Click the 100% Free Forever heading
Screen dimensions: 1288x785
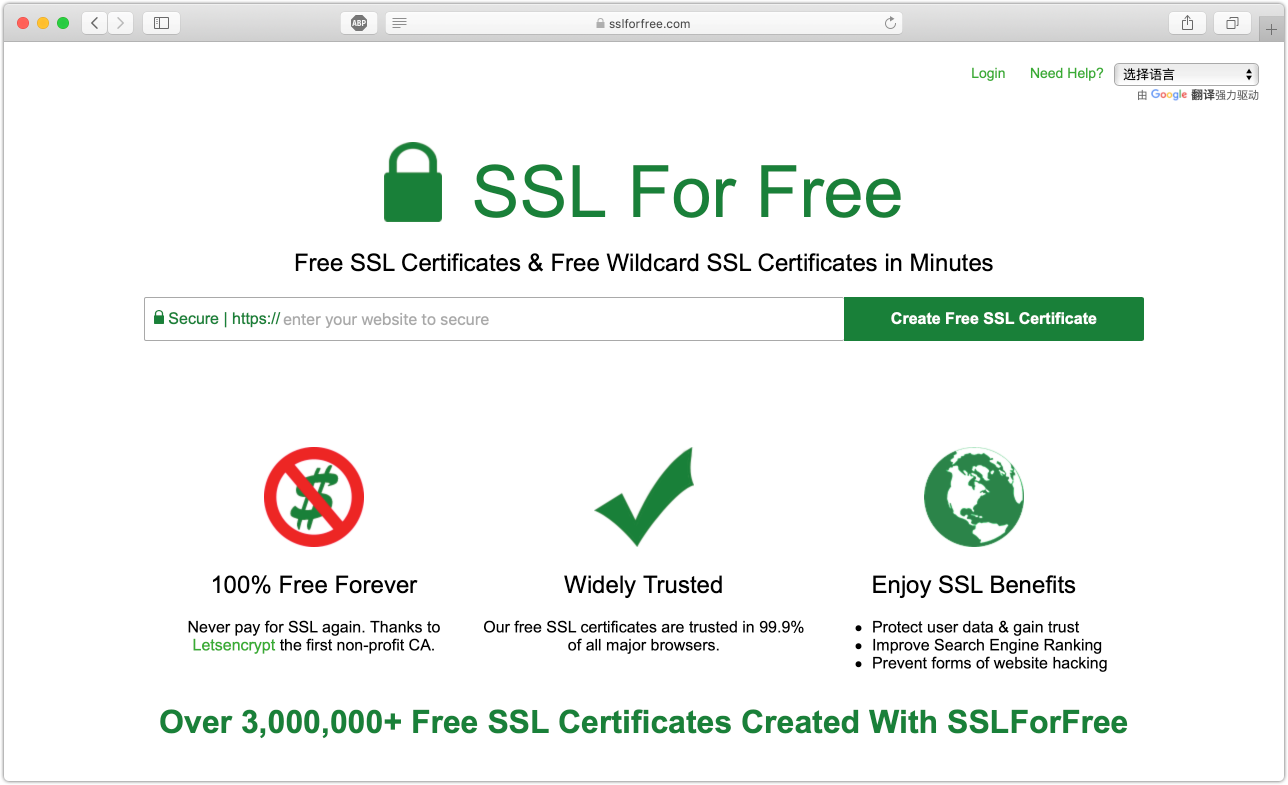pyautogui.click(x=314, y=585)
